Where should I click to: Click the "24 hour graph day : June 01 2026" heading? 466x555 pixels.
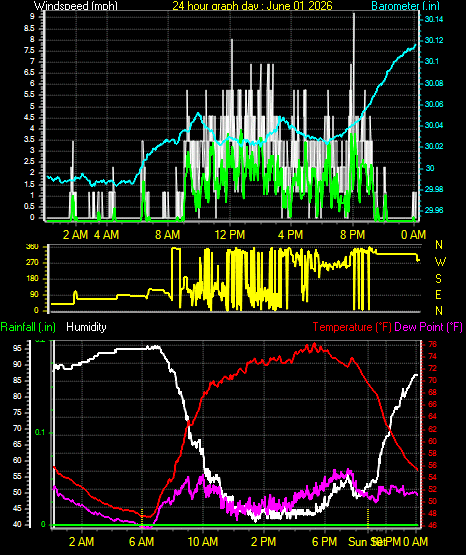click(x=252, y=5)
